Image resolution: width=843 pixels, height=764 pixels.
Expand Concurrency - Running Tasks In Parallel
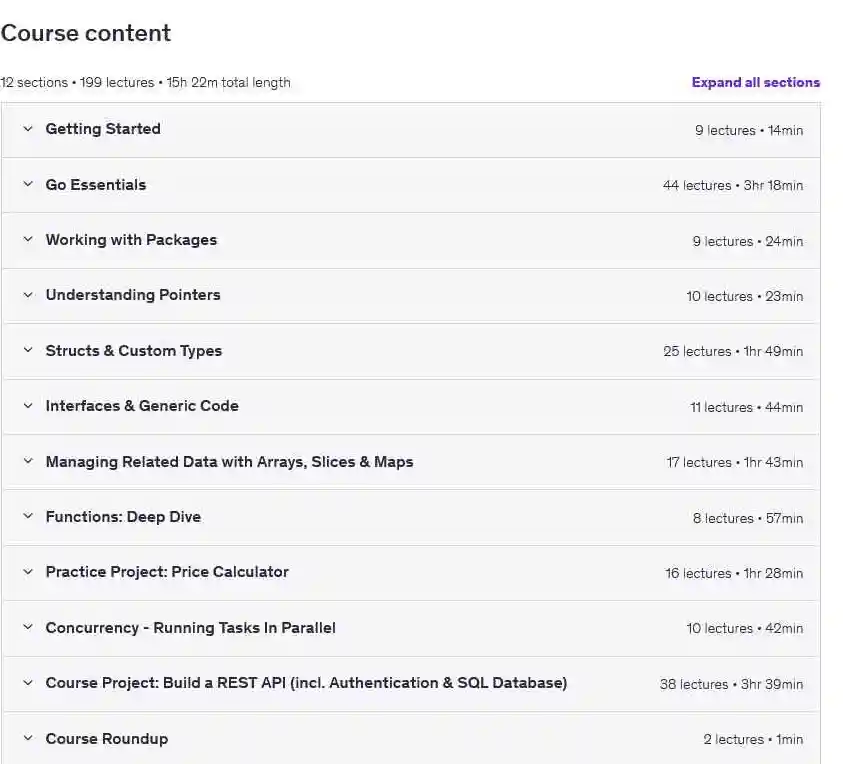pyautogui.click(x=190, y=628)
